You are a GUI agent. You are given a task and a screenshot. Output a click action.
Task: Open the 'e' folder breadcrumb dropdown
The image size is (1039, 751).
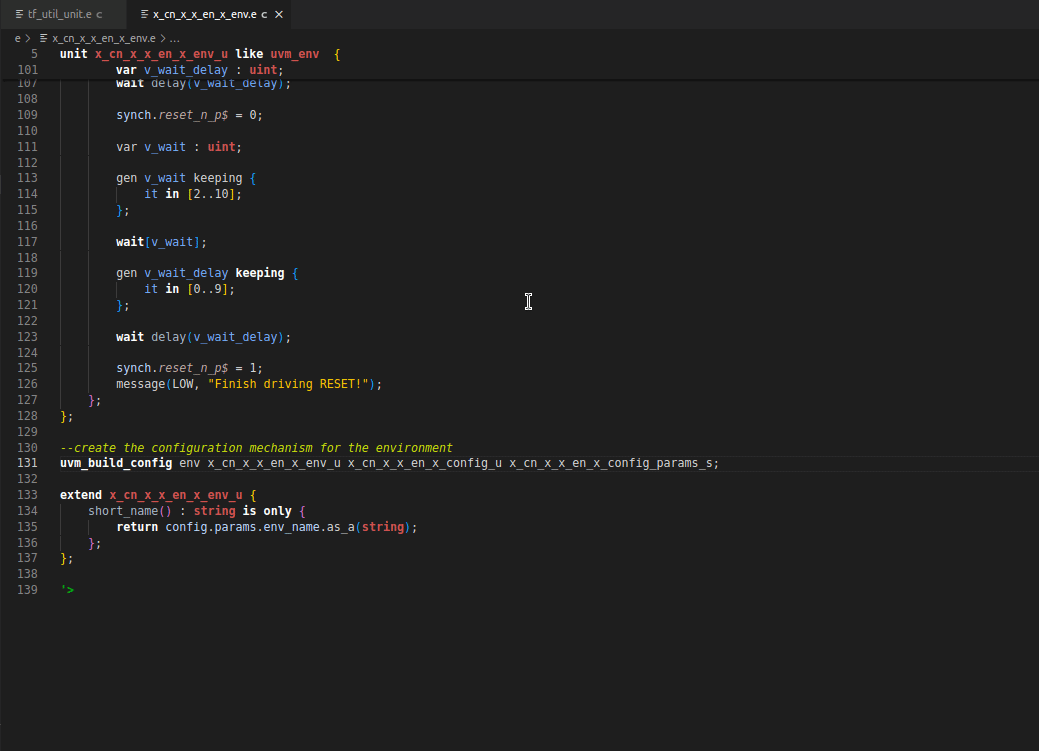16,37
